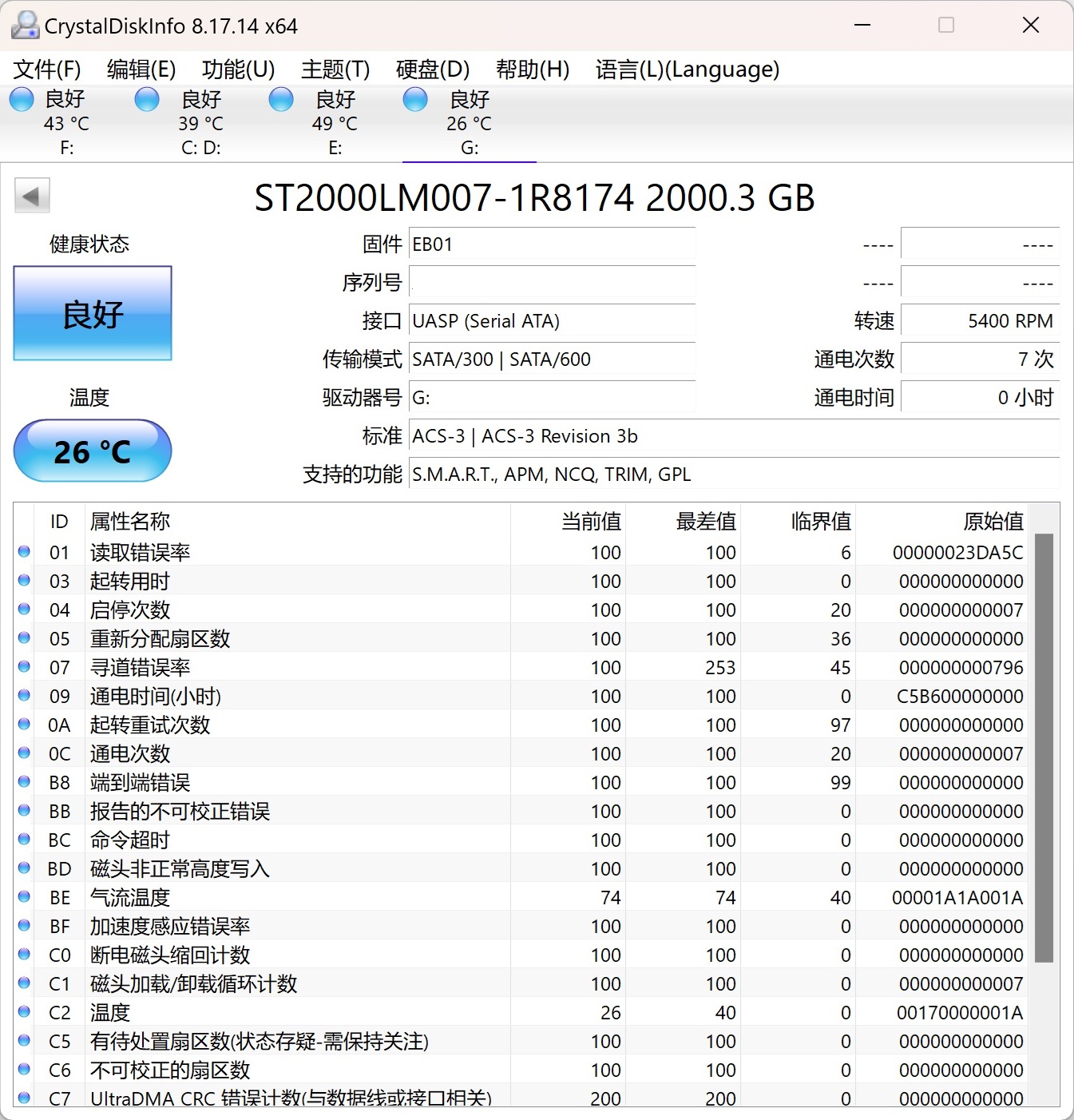Click the status dot for C1 磁头加载/卸载循环计数
The width and height of the screenshot is (1074, 1120).
pyautogui.click(x=24, y=983)
